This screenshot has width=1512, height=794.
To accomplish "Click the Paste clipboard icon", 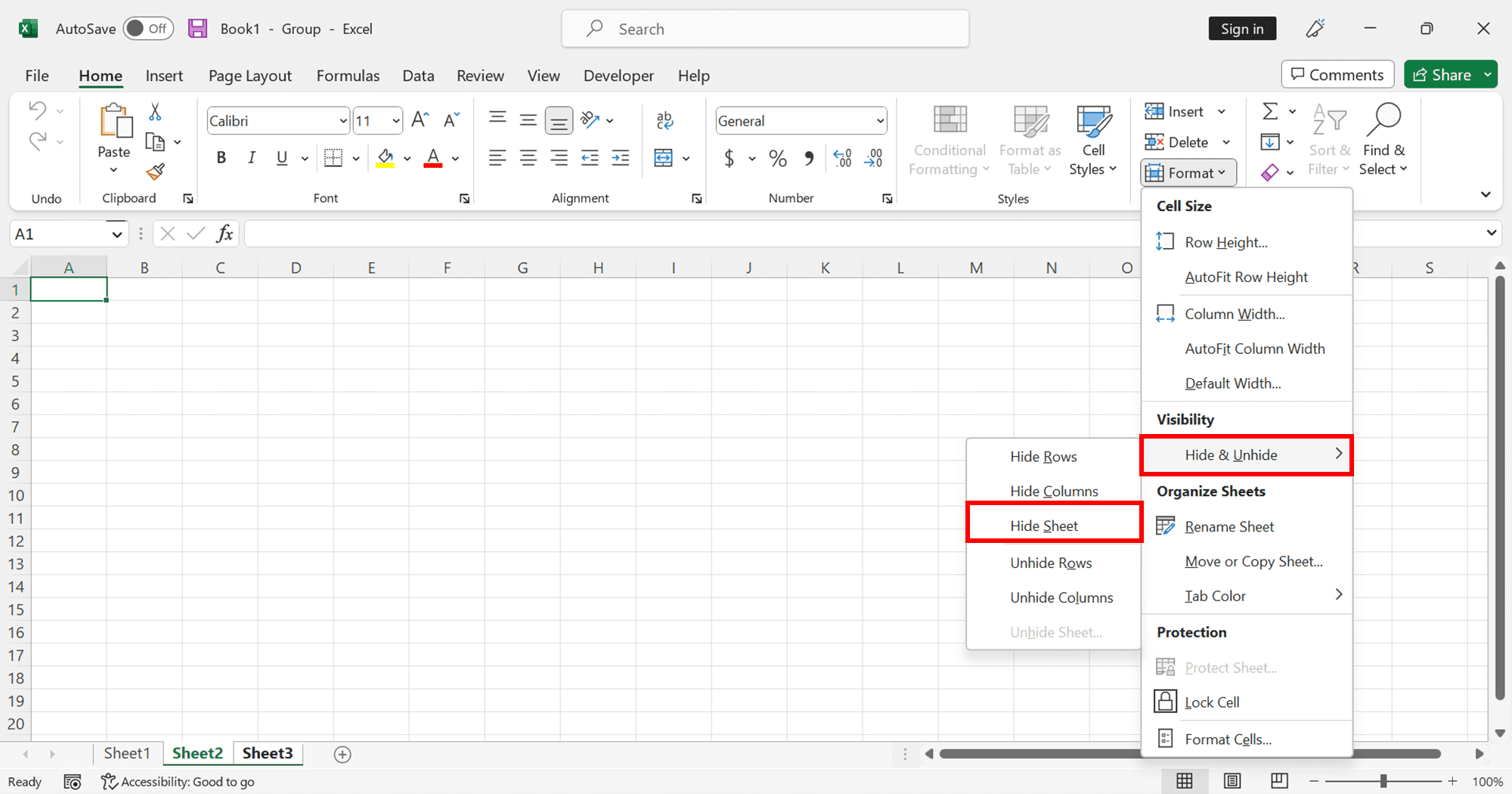I will 115,121.
